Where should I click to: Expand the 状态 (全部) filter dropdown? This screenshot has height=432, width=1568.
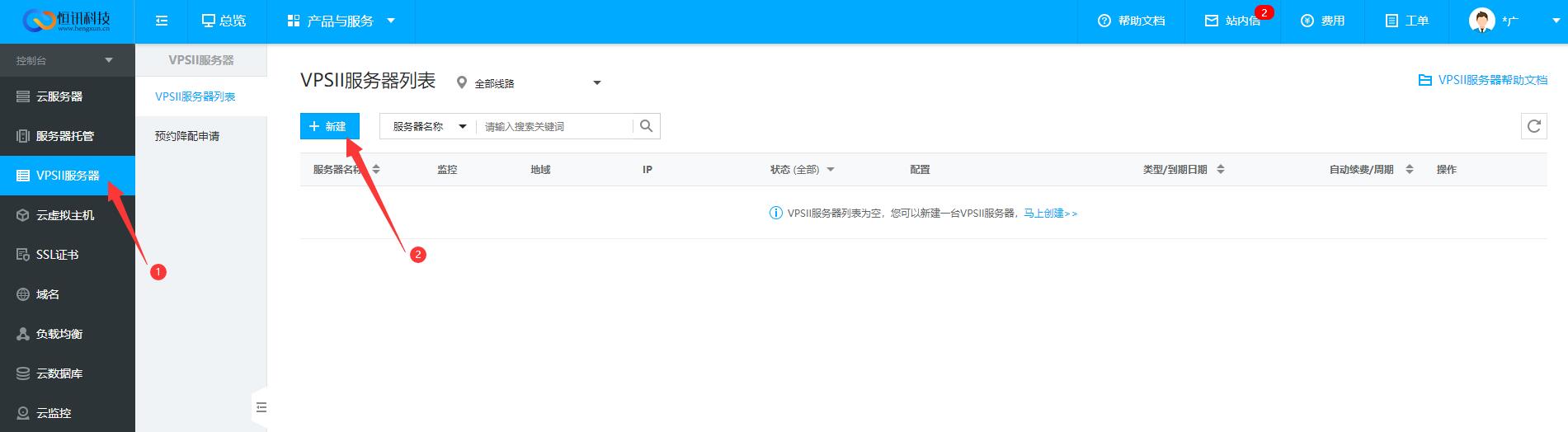802,170
